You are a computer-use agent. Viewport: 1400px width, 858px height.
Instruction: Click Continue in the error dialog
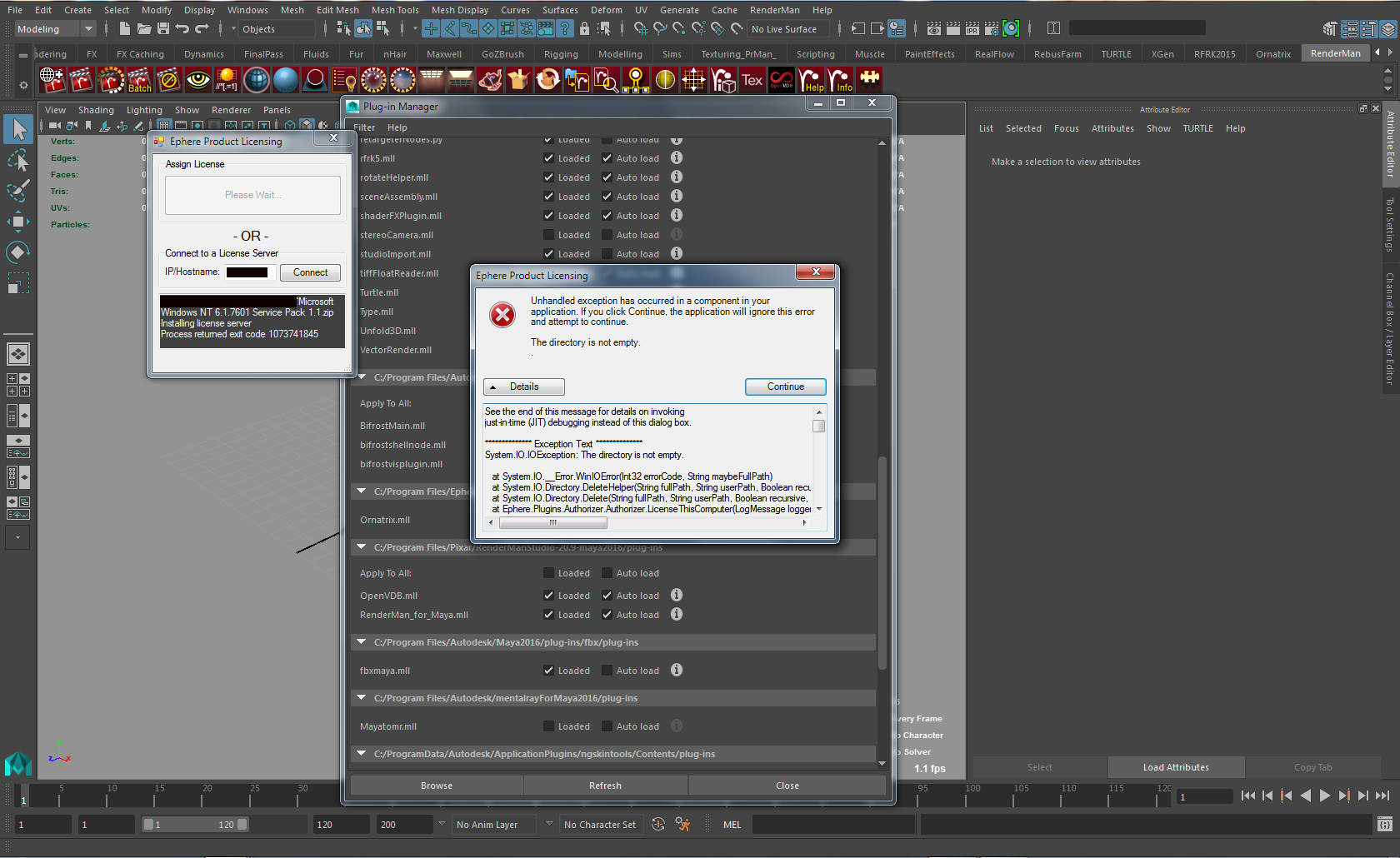coord(785,387)
